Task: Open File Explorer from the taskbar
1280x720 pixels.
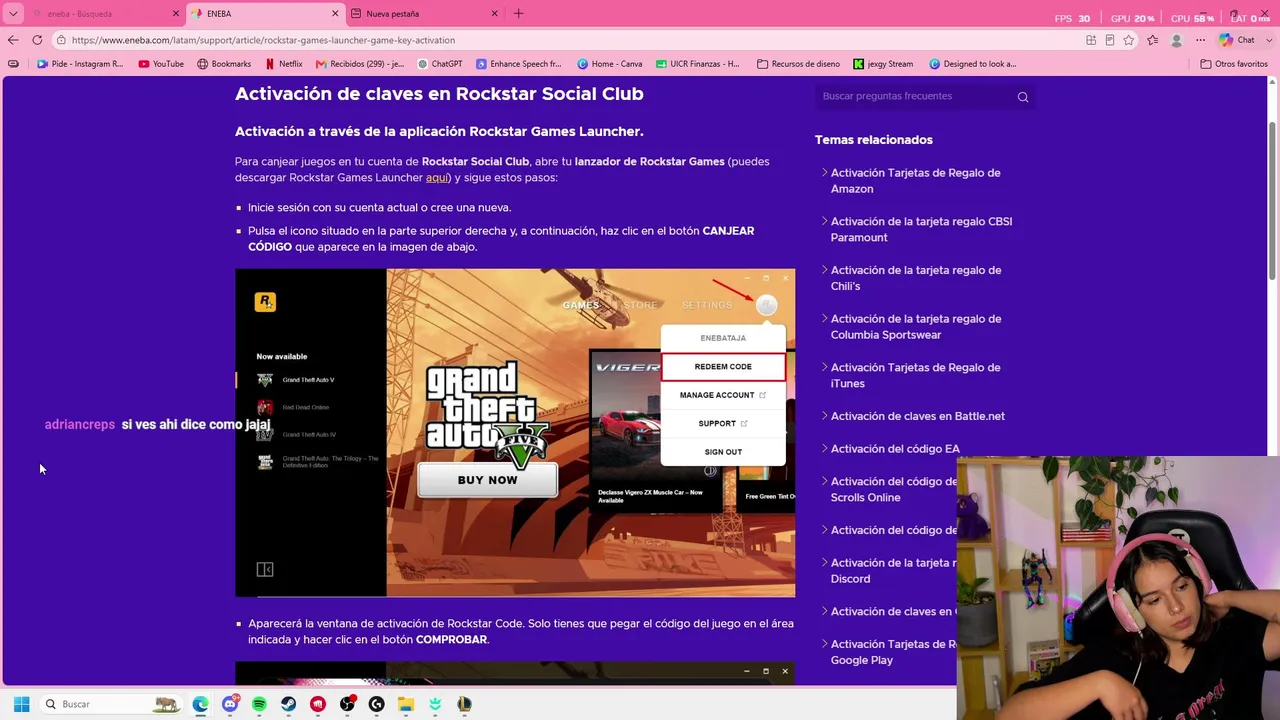Action: [405, 704]
